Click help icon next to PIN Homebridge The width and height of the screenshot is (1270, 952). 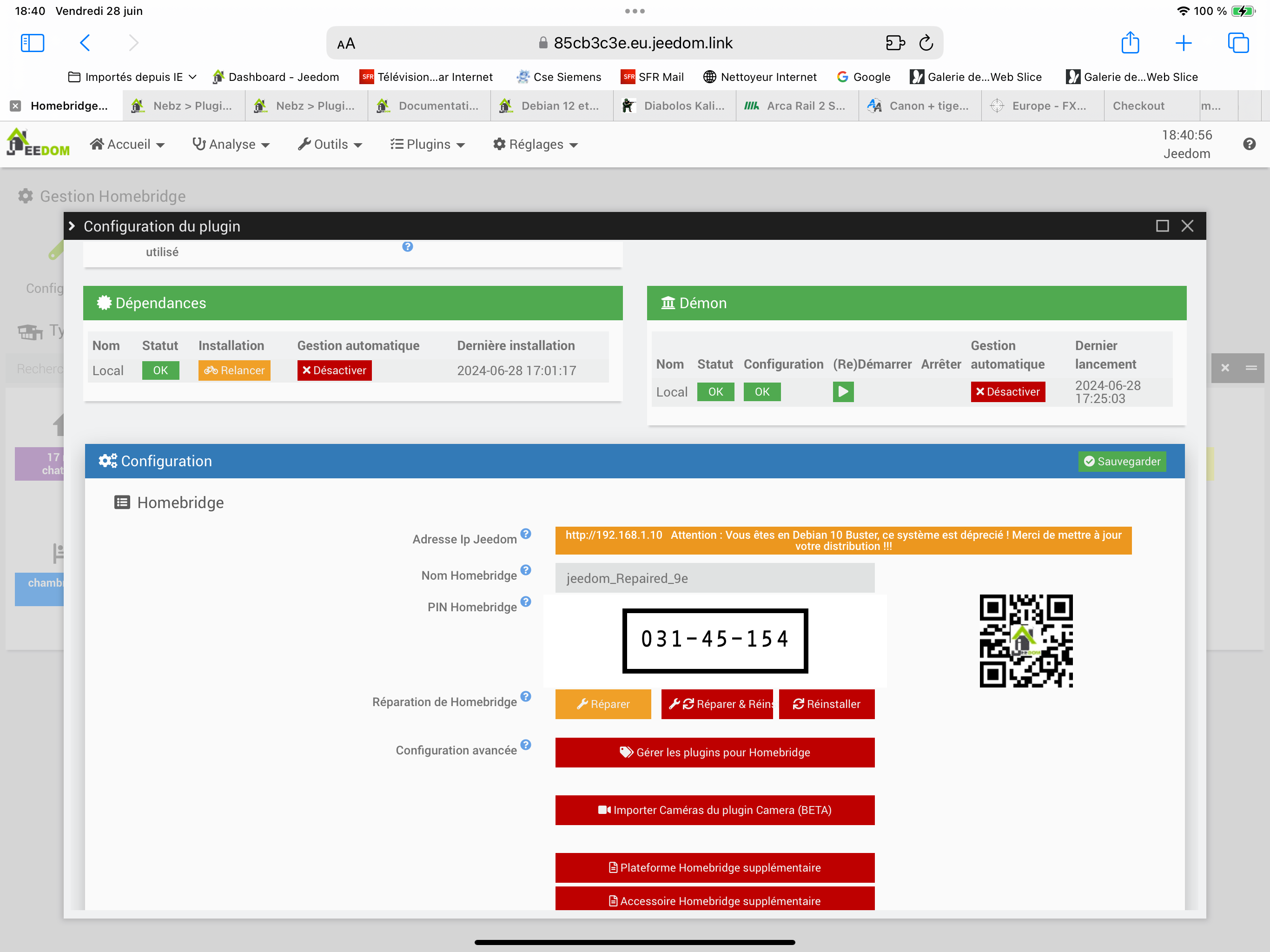pos(525,602)
